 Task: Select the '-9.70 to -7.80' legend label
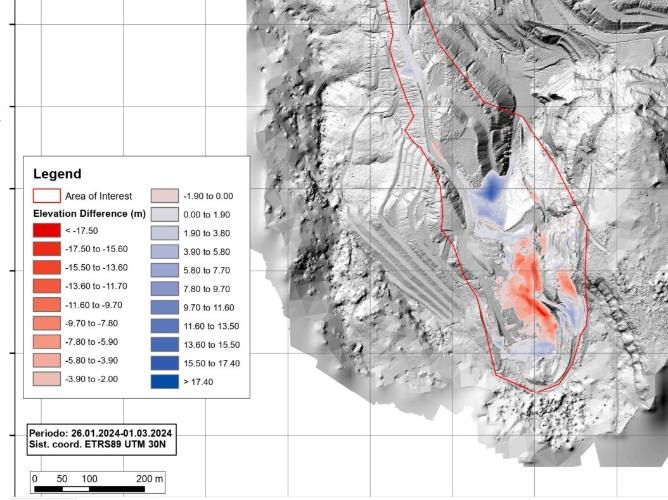click(92, 323)
